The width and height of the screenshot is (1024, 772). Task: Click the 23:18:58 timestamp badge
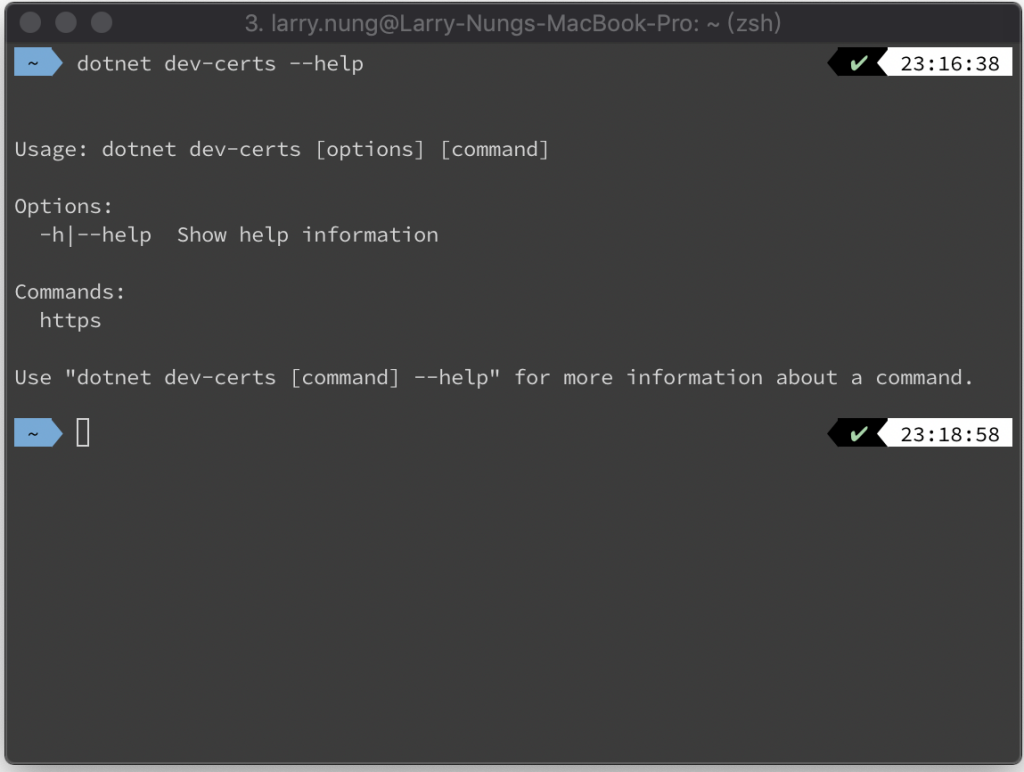[950, 434]
